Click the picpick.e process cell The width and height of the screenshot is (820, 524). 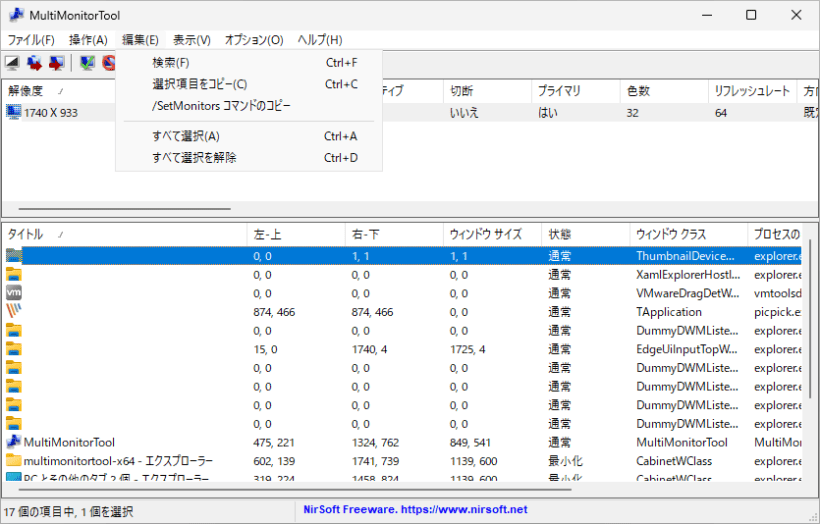click(x=778, y=312)
